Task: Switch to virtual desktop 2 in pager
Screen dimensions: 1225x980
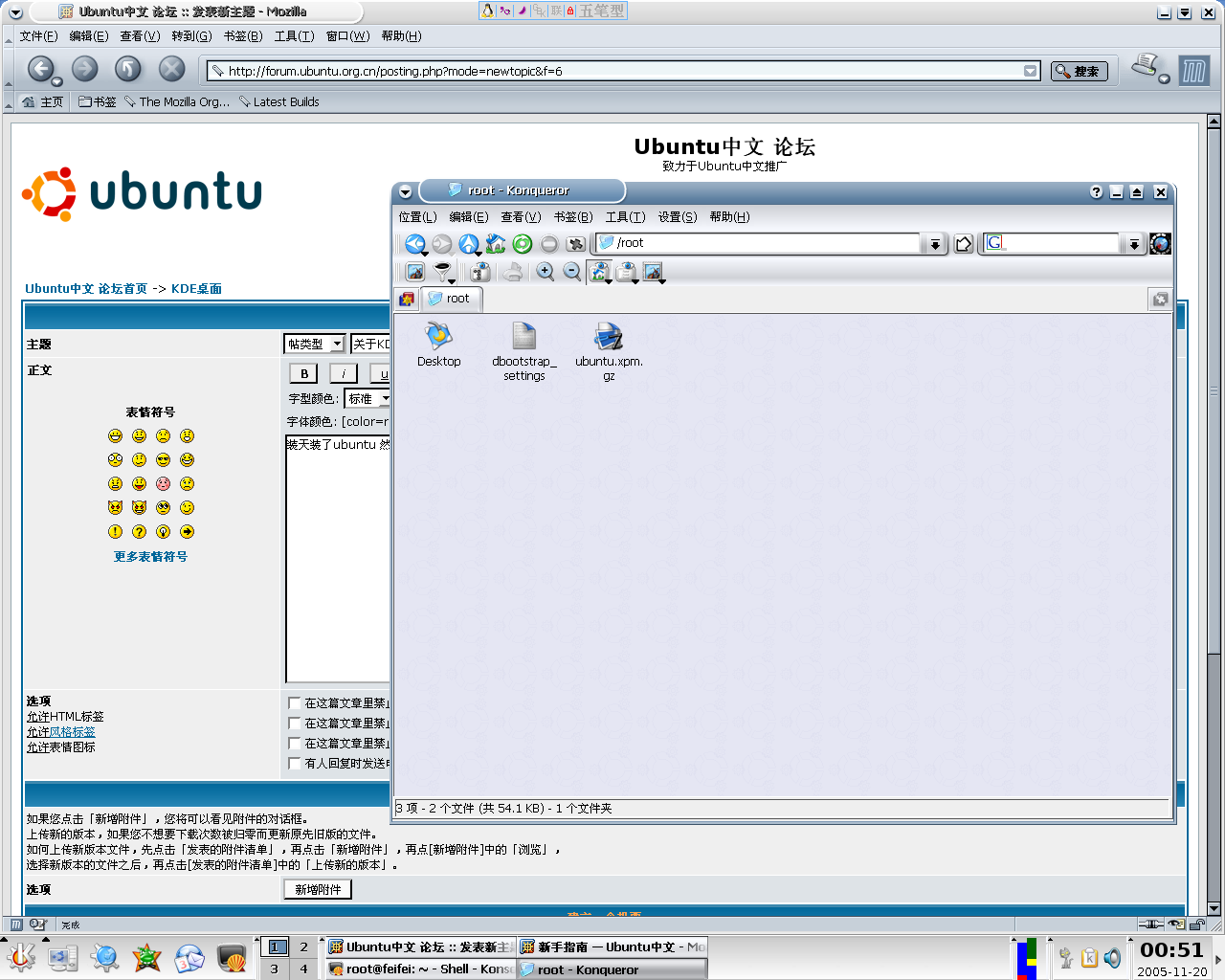Action: coord(304,947)
